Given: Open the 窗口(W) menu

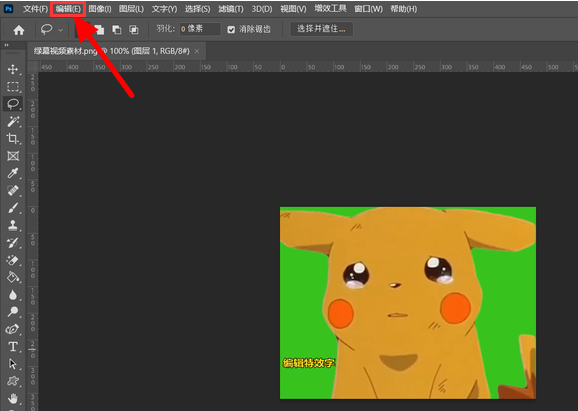Looking at the screenshot, I should [x=368, y=9].
